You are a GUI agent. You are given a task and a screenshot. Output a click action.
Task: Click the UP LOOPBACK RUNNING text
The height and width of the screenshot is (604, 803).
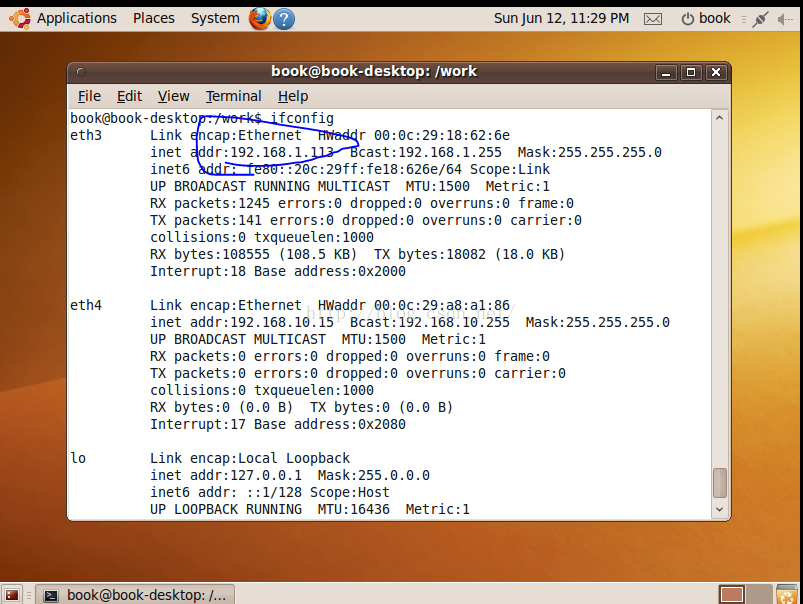pos(226,509)
